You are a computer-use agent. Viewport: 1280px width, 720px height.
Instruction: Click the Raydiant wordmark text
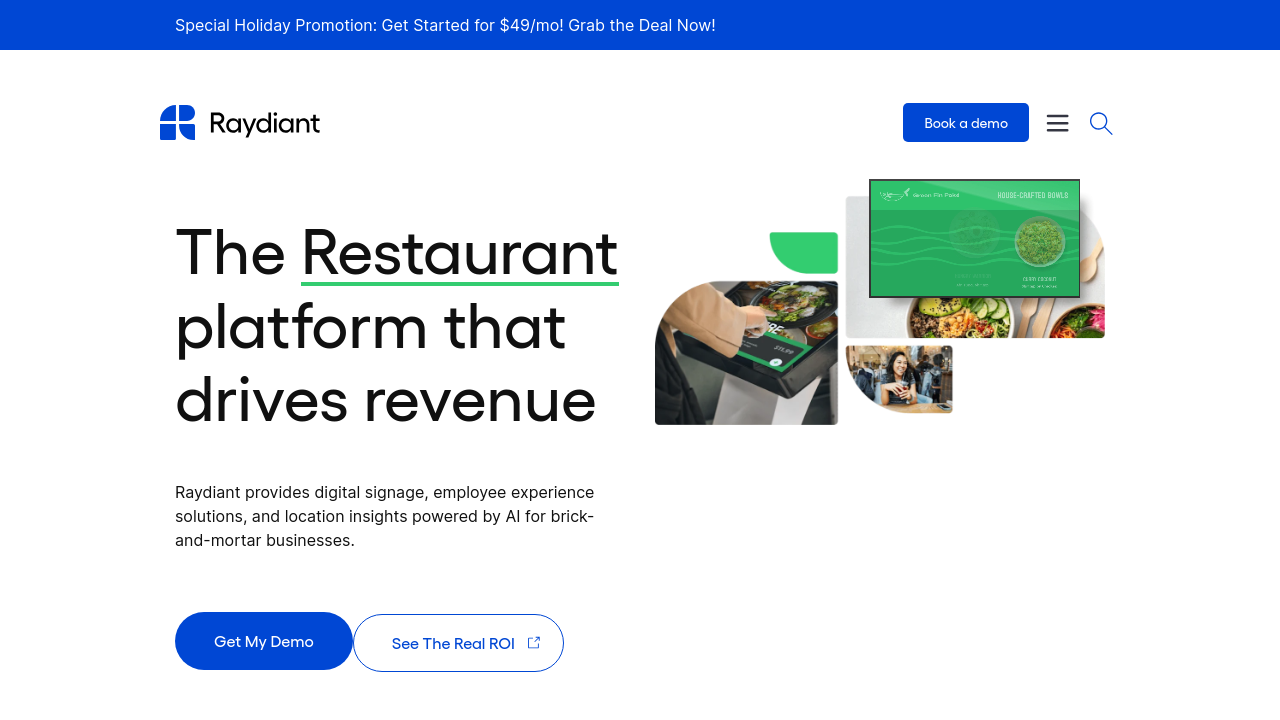265,124
